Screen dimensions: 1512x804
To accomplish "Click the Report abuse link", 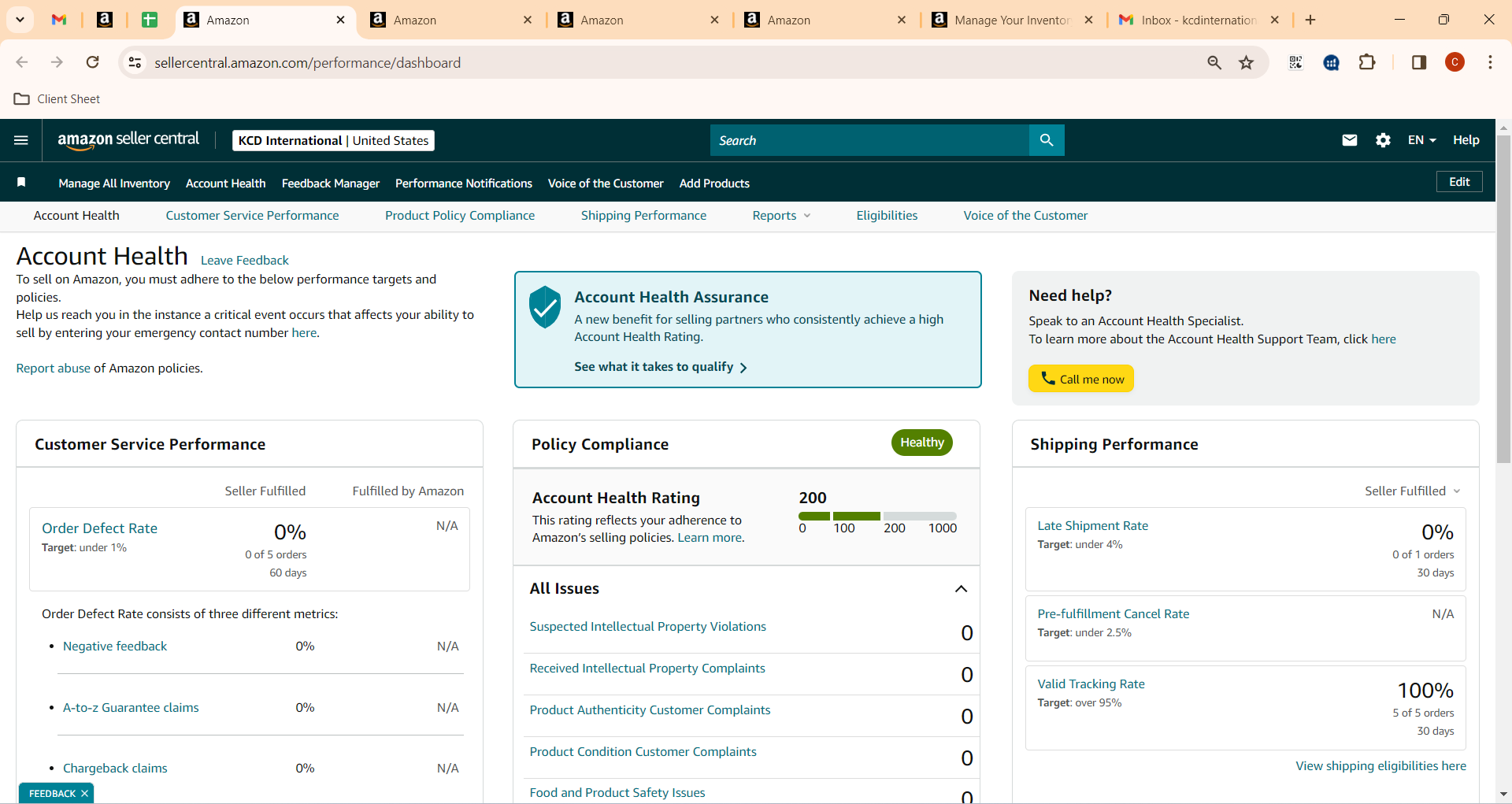I will 54,369.
